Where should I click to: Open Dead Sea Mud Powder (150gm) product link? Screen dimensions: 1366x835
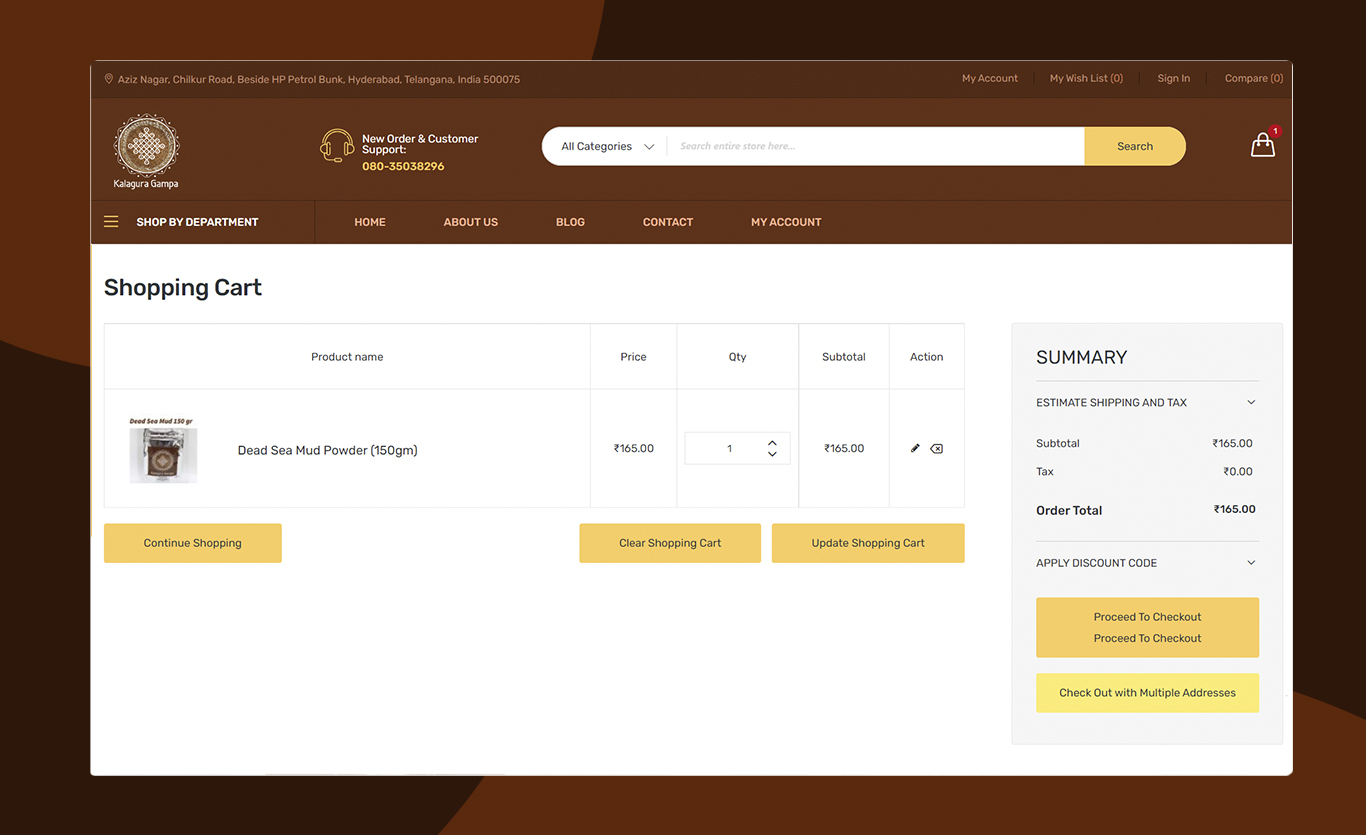[x=327, y=450]
